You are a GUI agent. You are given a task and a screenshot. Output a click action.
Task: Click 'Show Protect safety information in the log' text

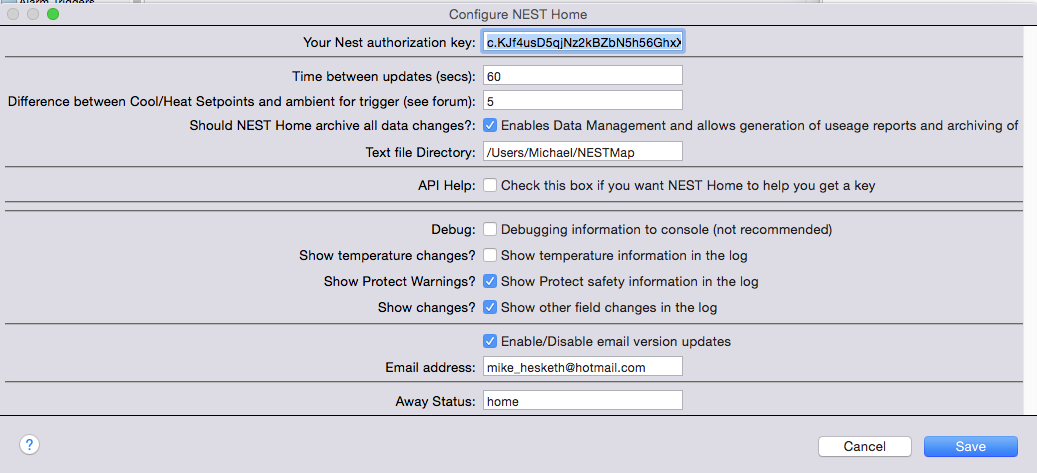click(630, 281)
